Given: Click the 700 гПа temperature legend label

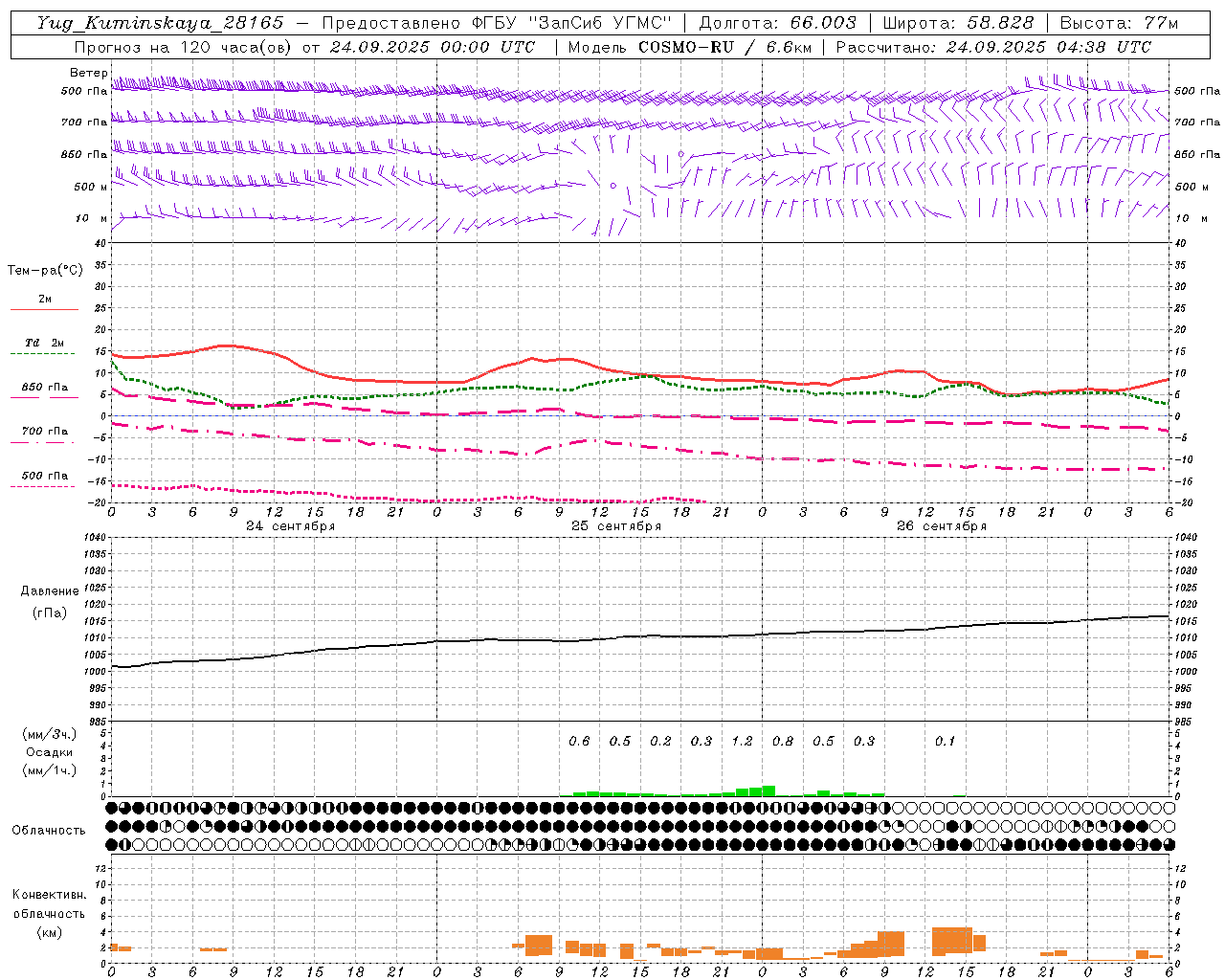Looking at the screenshot, I should pos(45,432).
